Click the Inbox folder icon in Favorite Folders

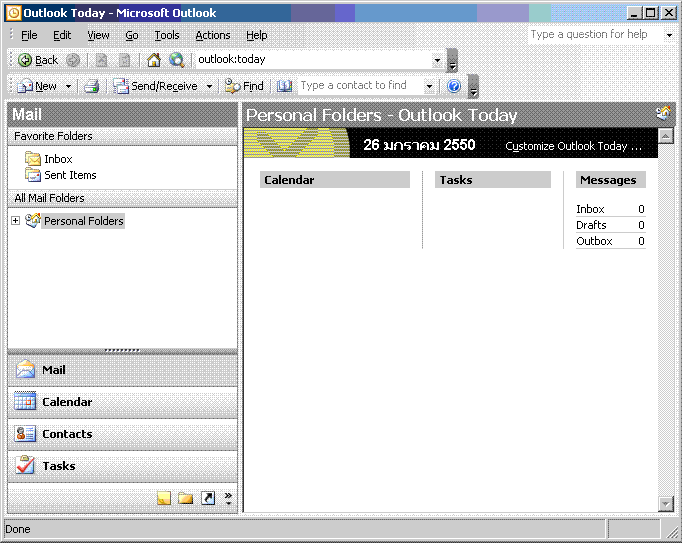(33, 159)
